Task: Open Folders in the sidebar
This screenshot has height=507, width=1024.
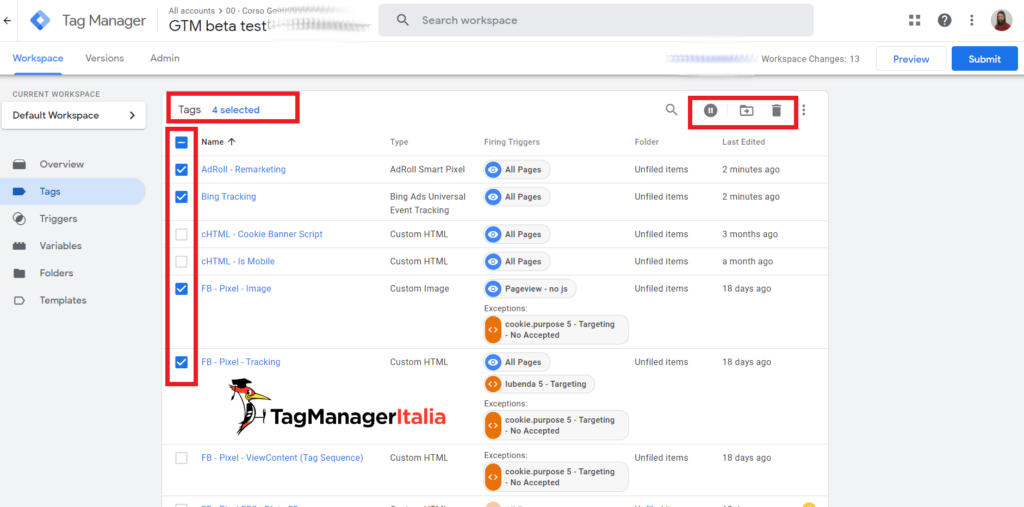Action: point(73,273)
